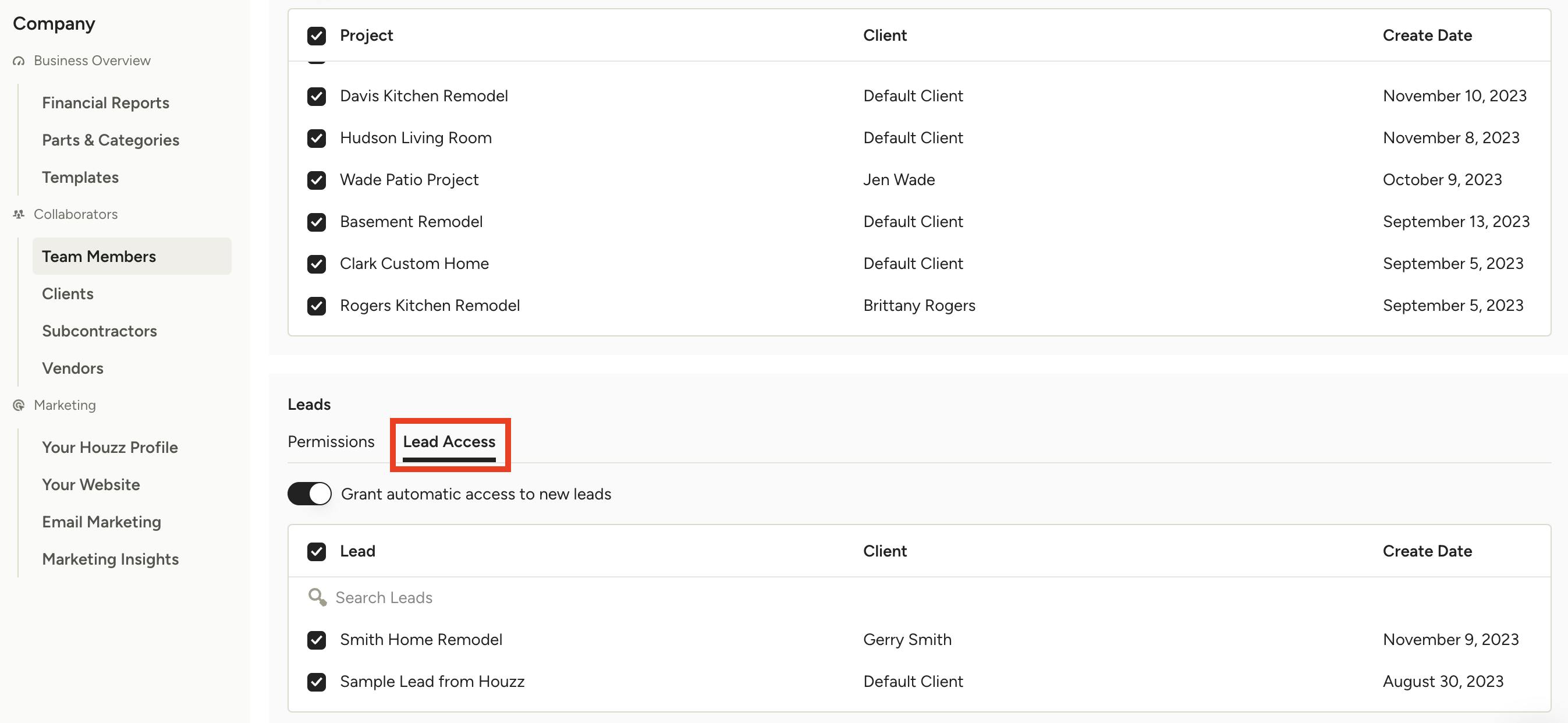Open Your Houzz Profile
This screenshot has height=723, width=1568.
(x=109, y=447)
